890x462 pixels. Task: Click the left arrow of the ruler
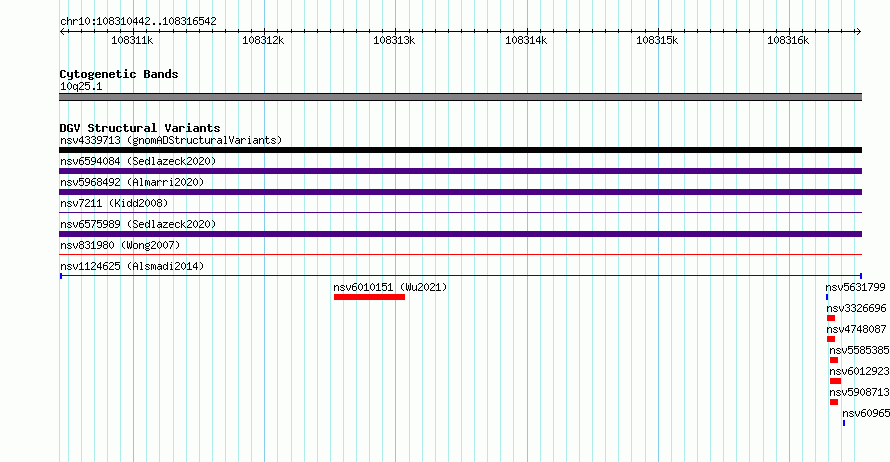pos(62,32)
